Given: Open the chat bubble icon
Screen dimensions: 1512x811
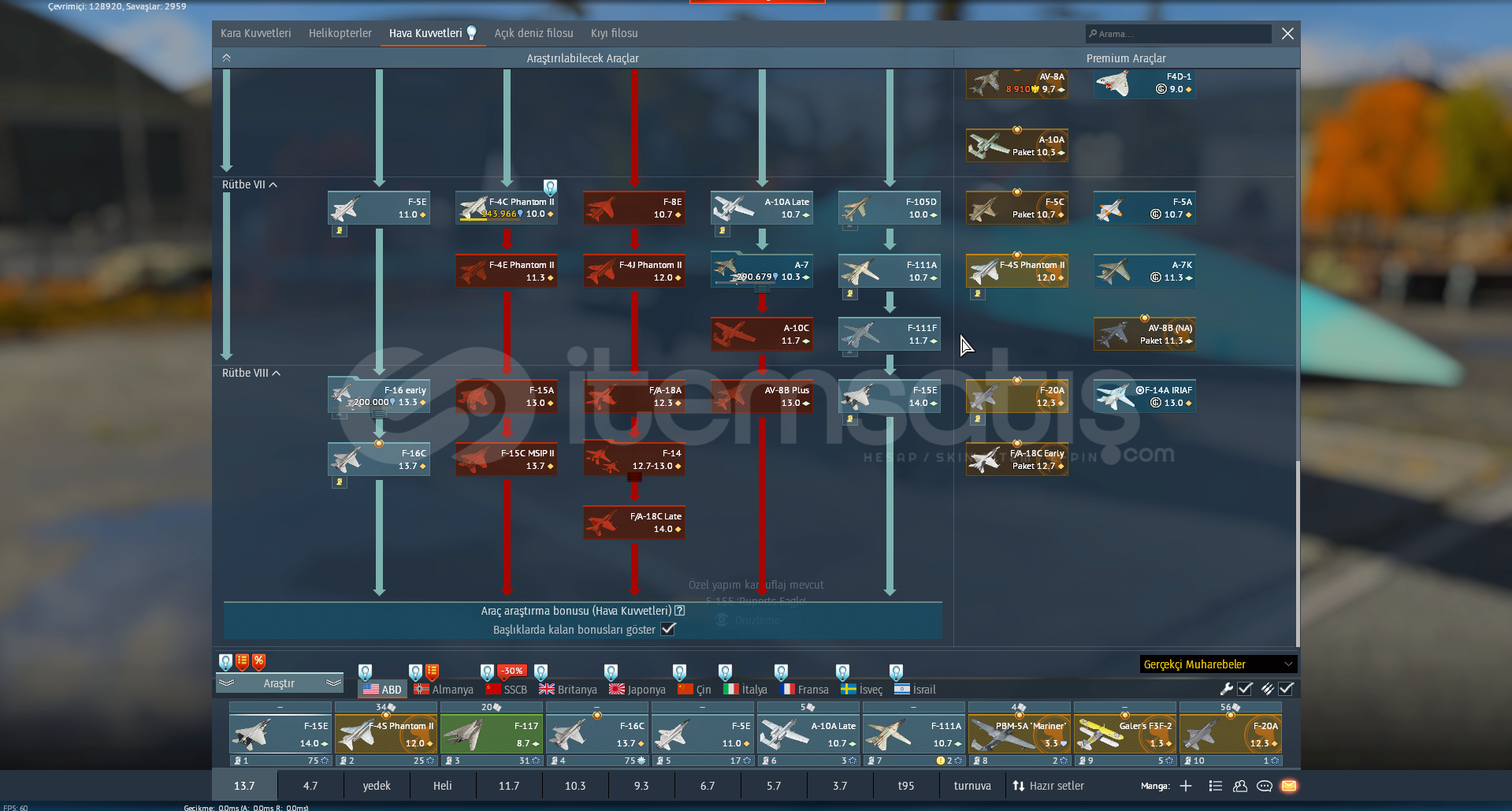Looking at the screenshot, I should click(1265, 786).
